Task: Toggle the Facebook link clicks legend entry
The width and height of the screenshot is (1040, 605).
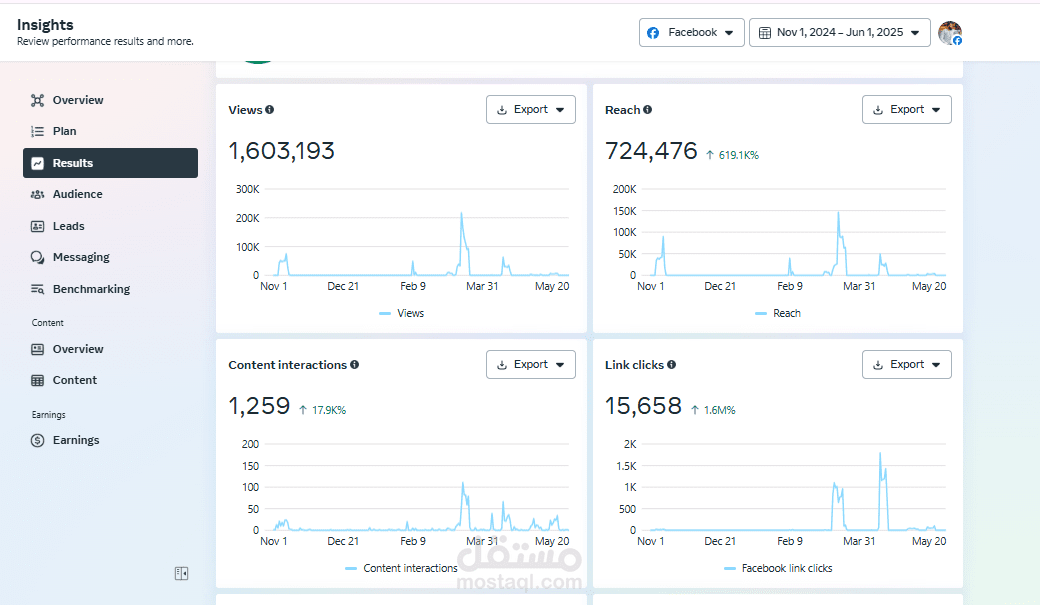Action: (778, 569)
